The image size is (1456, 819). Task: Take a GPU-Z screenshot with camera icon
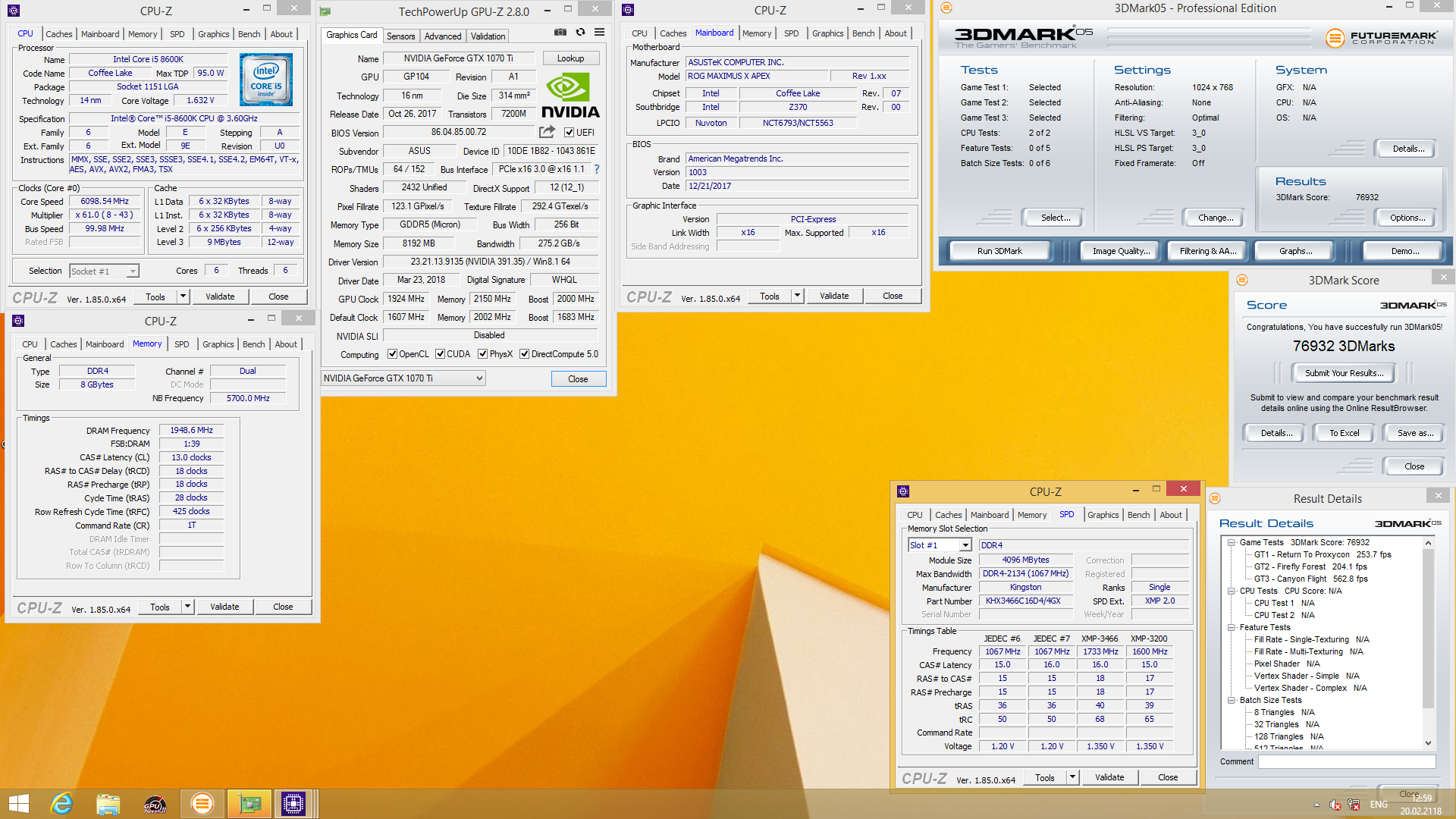(560, 33)
